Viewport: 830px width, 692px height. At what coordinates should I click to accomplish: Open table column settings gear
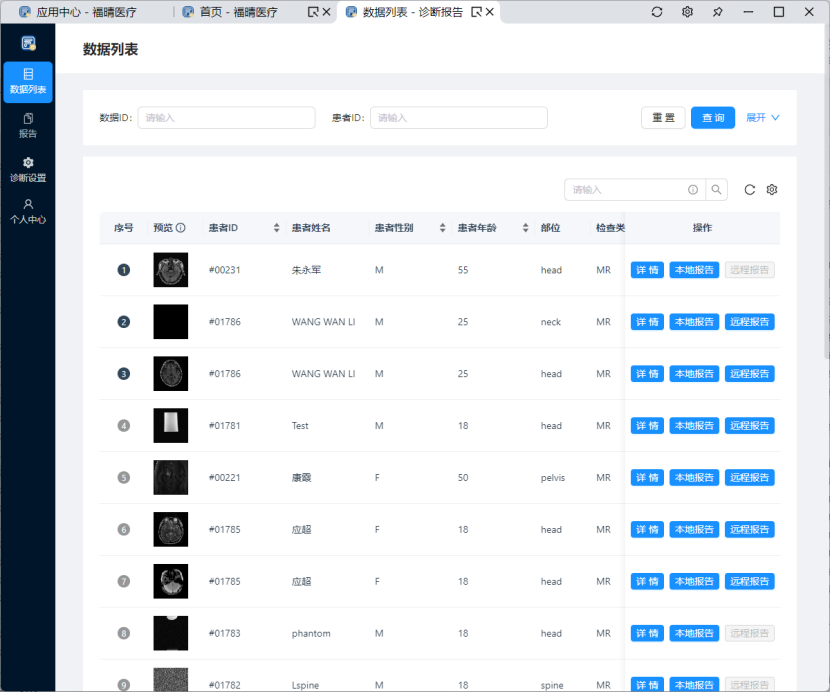click(772, 190)
